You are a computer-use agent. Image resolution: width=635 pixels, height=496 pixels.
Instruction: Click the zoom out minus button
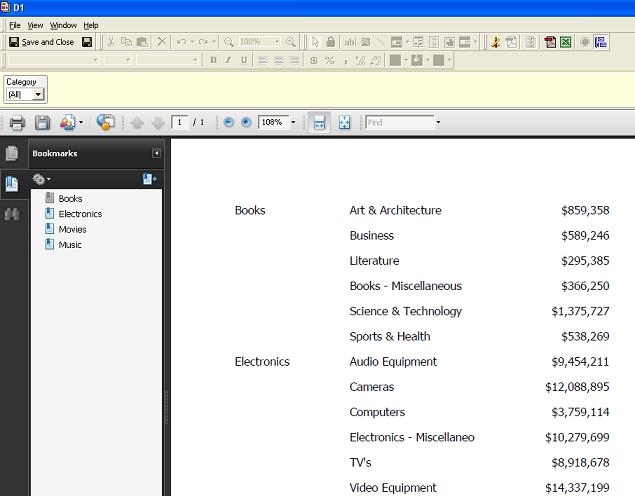(229, 123)
